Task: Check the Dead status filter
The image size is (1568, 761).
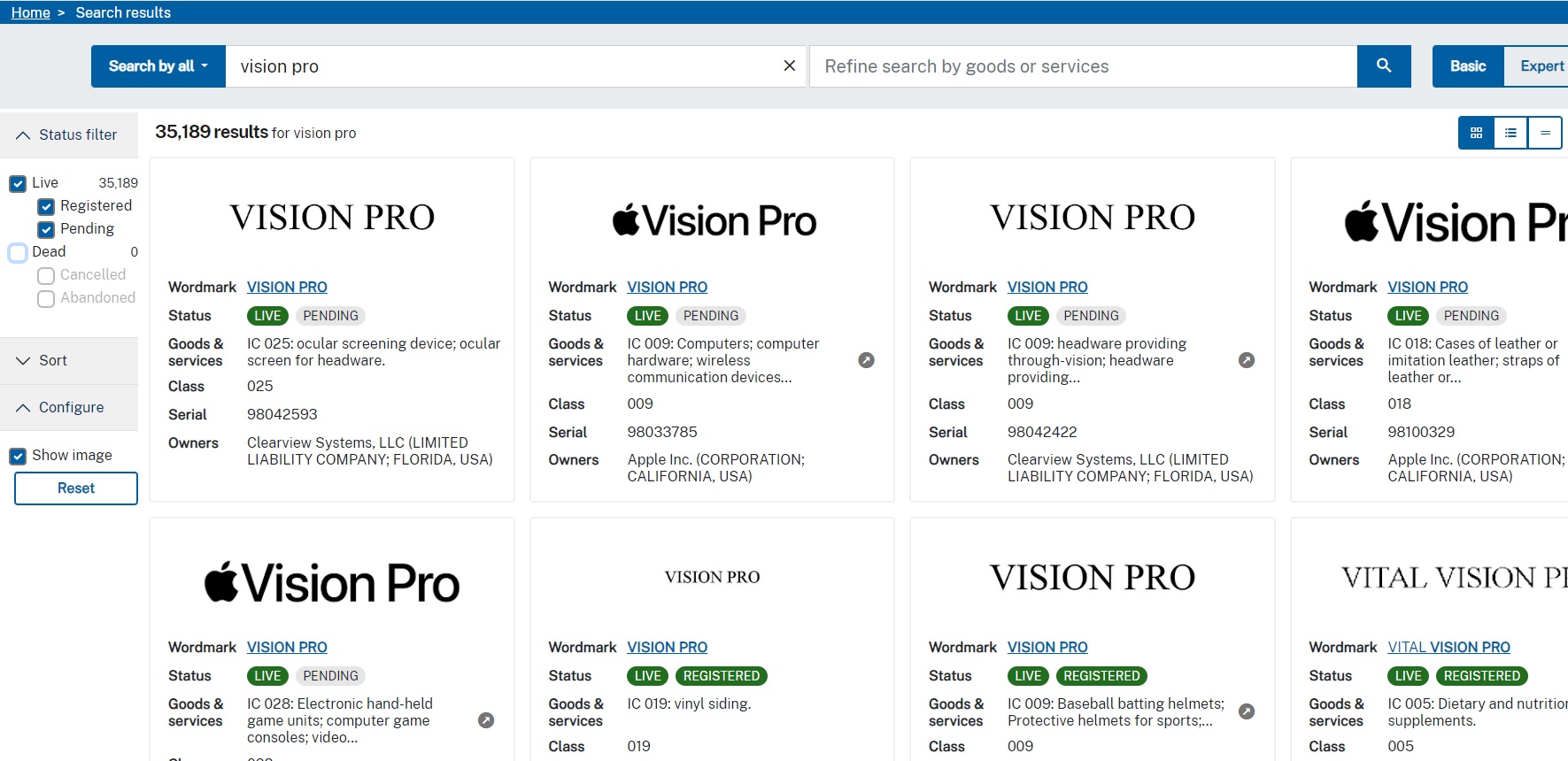Action: click(18, 252)
